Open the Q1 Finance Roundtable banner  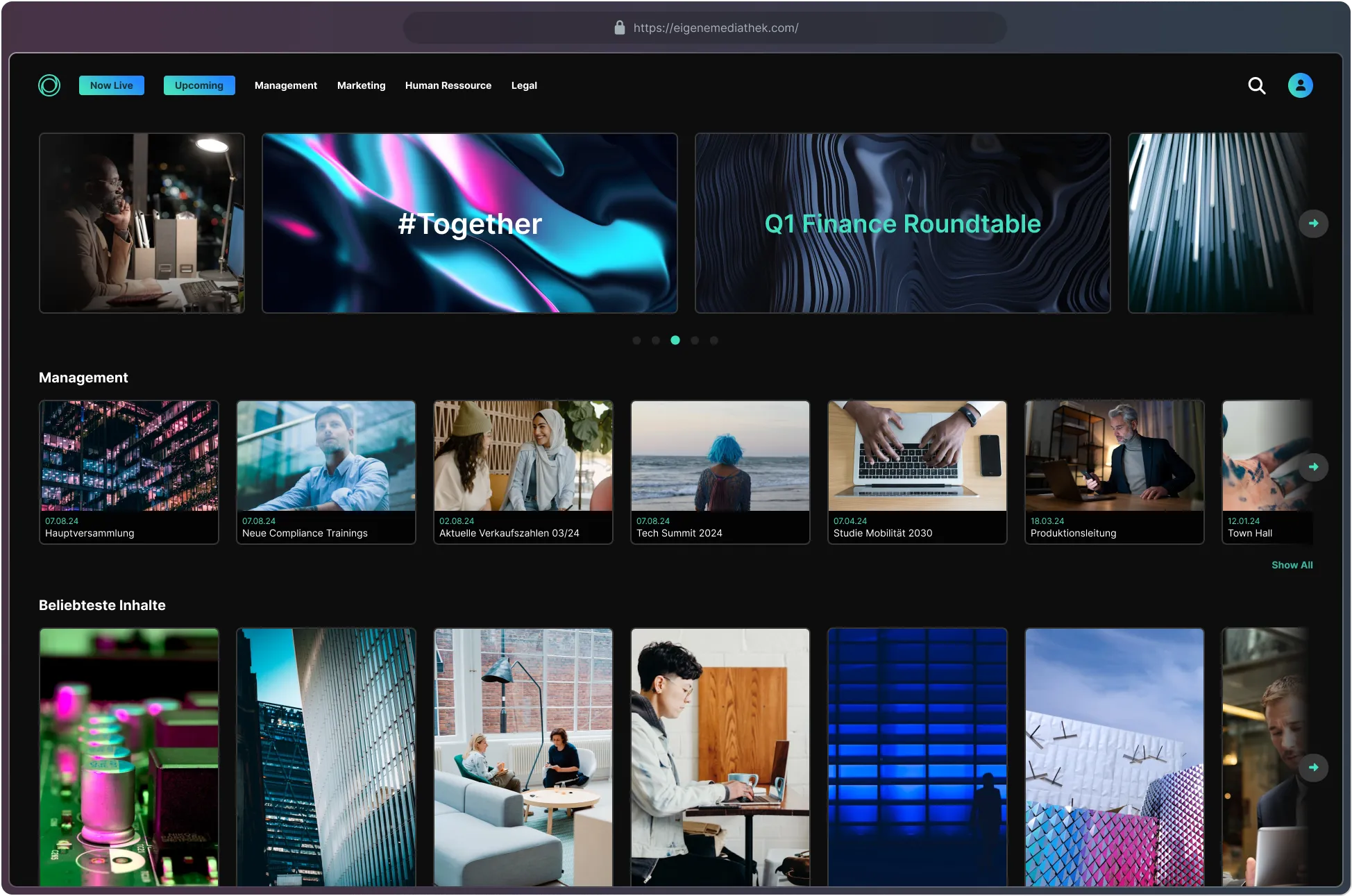(902, 223)
